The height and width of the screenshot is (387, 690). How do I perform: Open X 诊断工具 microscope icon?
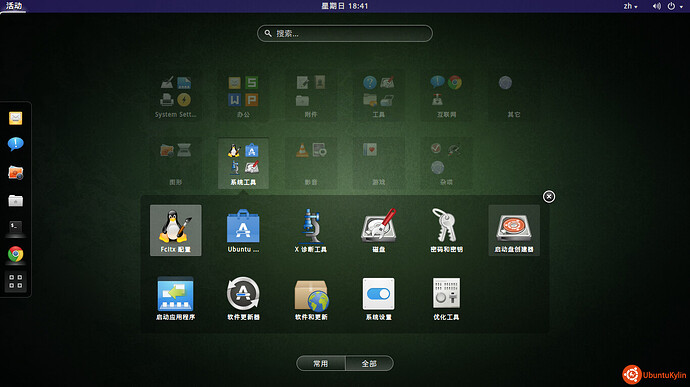[311, 230]
